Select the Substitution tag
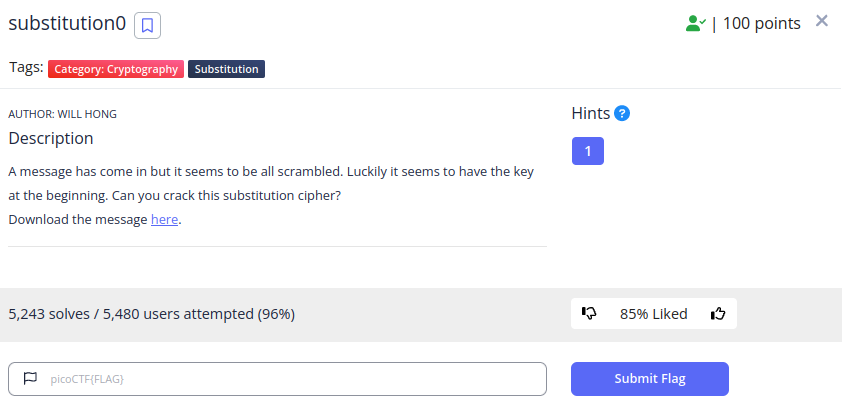 tap(227, 69)
